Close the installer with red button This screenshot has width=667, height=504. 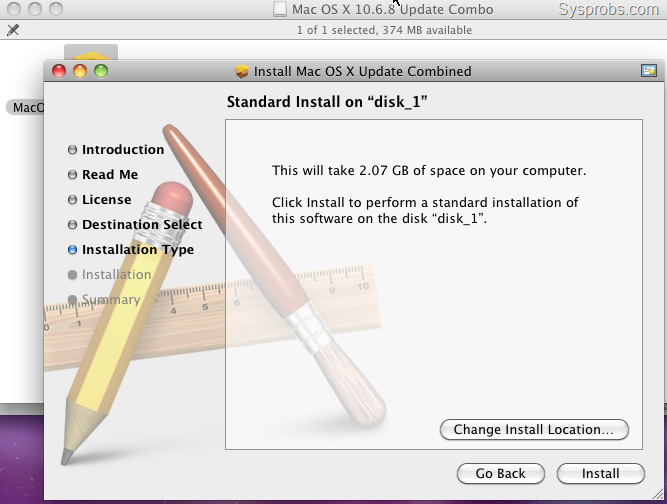point(59,71)
